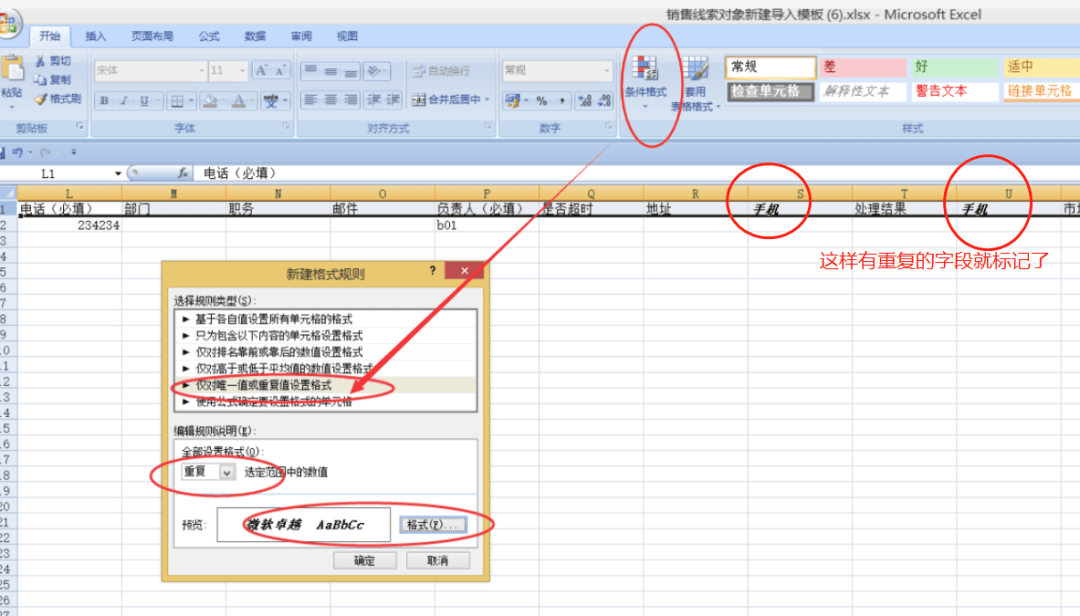
Task: Open the Name Box dropdown arrow beside L1
Action: [x=118, y=174]
